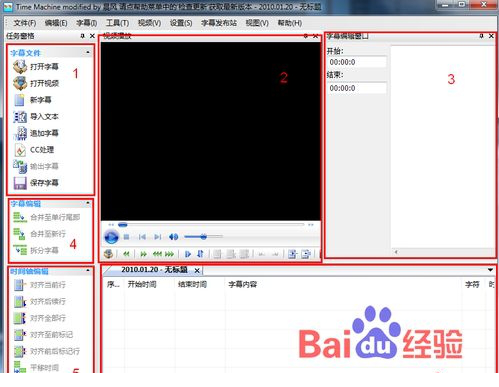The height and width of the screenshot is (387, 499).
Task: Click the 追加字幕 append subtitle icon
Action: tap(20, 133)
